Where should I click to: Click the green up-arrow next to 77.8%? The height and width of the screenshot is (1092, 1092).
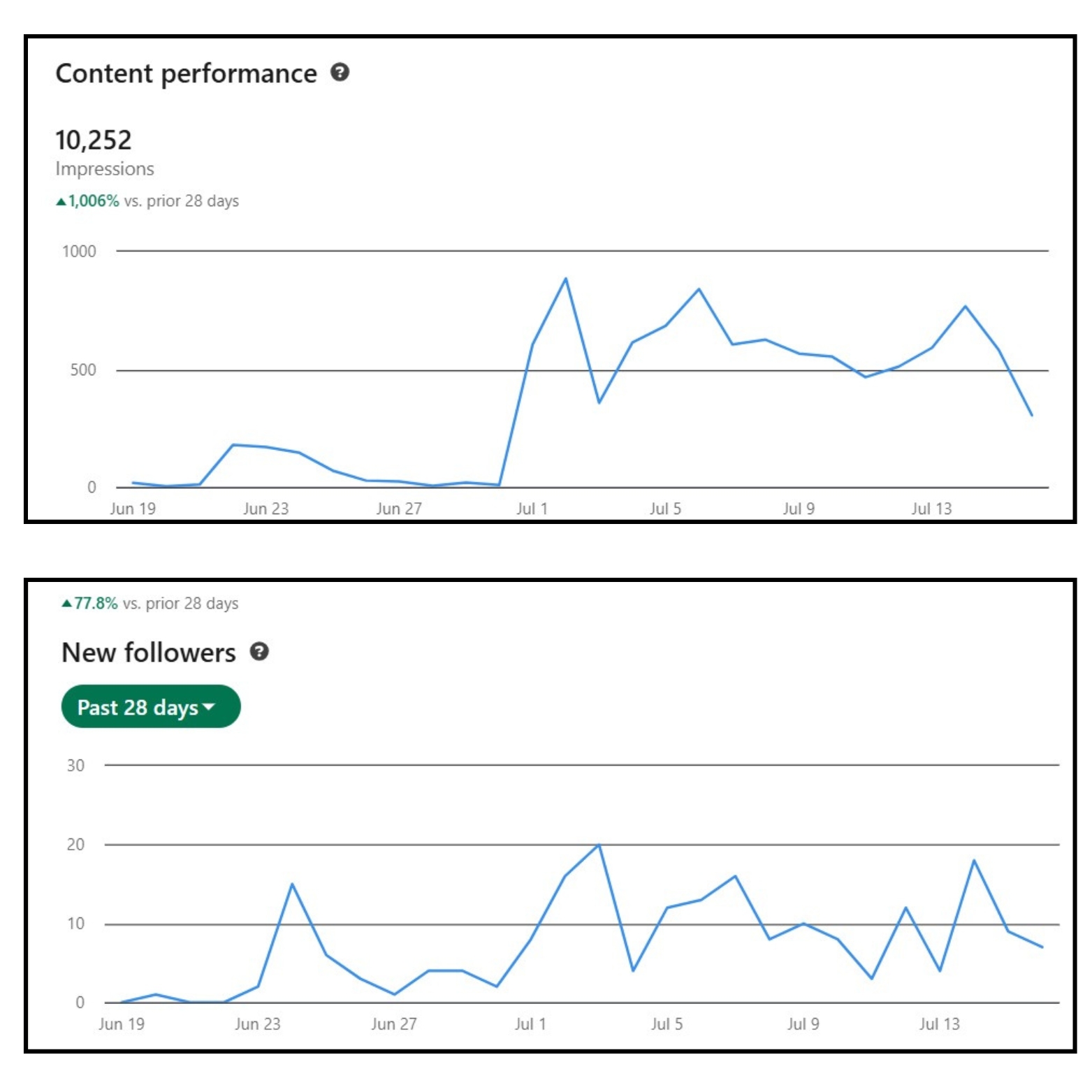68,602
